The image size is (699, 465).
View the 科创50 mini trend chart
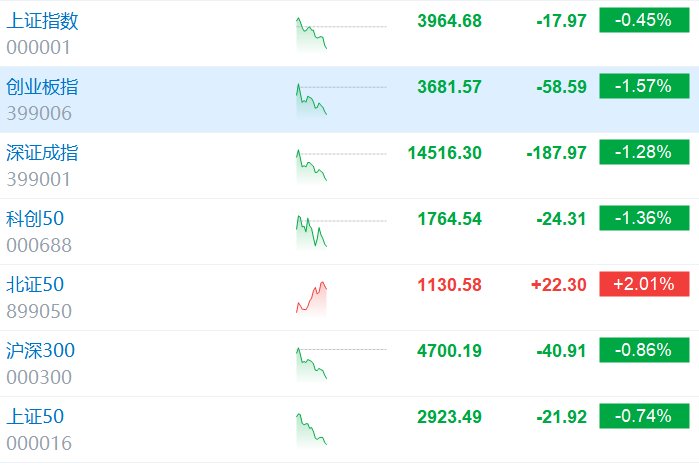(341, 231)
